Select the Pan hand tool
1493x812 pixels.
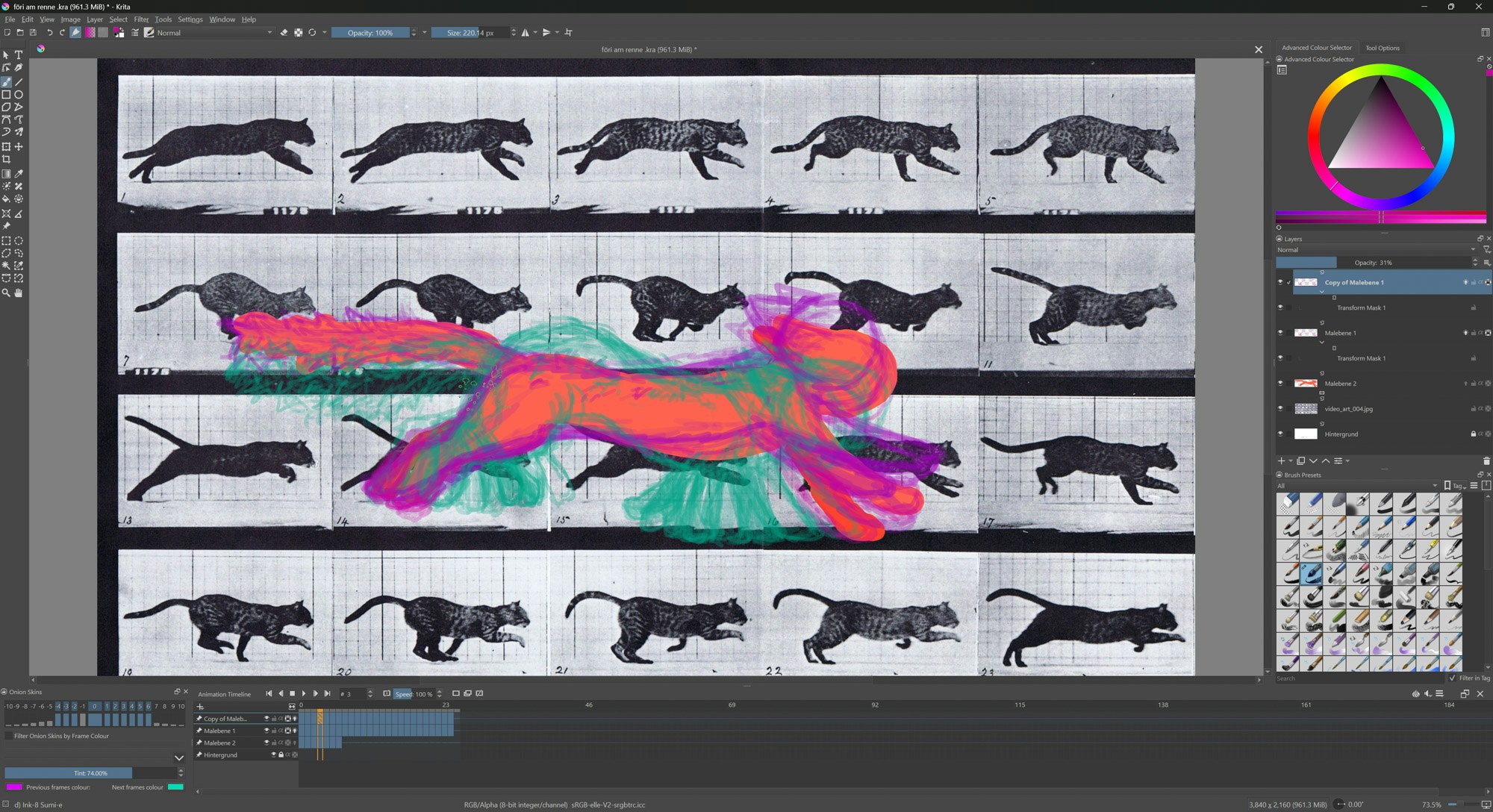tap(19, 293)
